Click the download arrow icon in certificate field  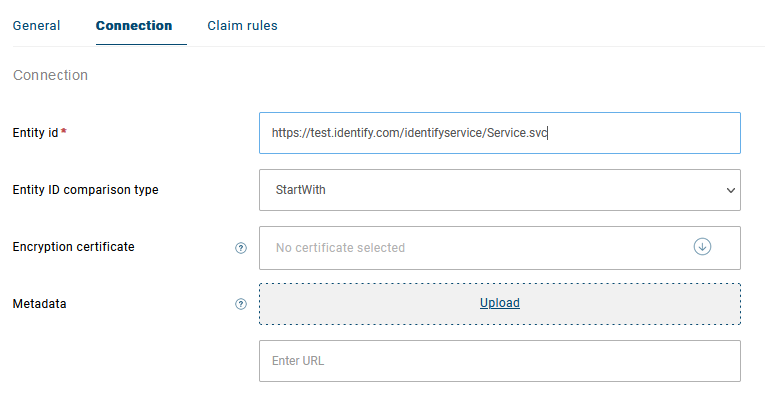pyautogui.click(x=702, y=247)
